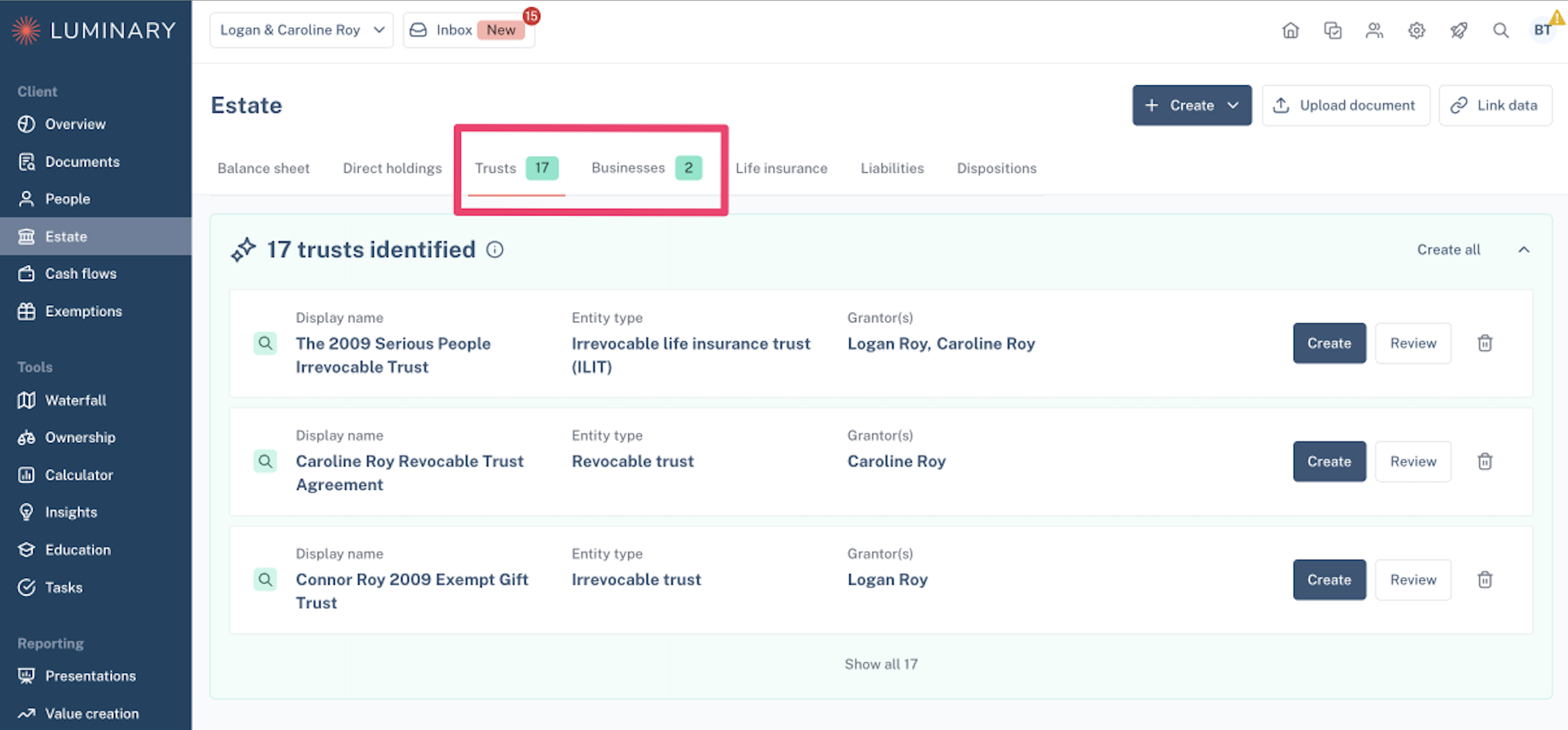Click the 'Logan Roy' grantor in Connor Roy row
The width and height of the screenshot is (1568, 730).
point(888,579)
